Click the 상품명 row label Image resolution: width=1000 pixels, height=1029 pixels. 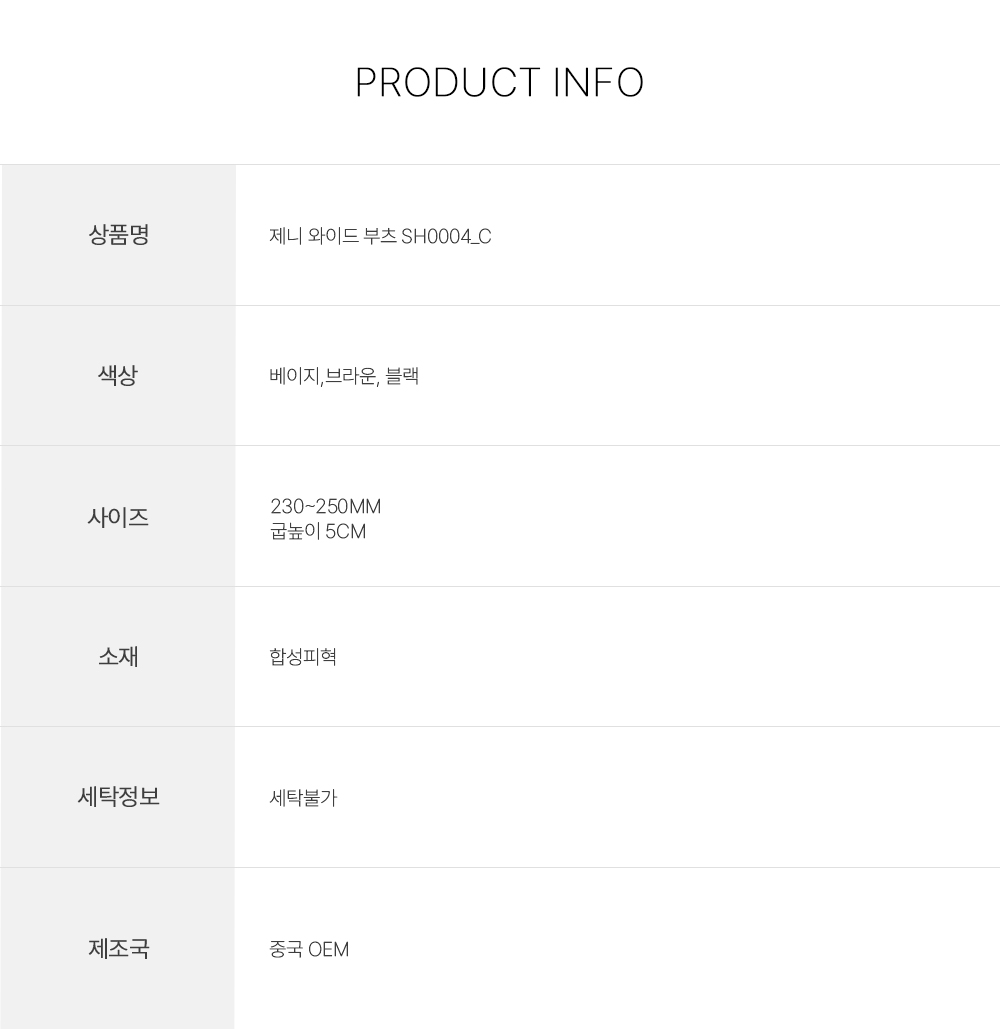[x=118, y=235]
